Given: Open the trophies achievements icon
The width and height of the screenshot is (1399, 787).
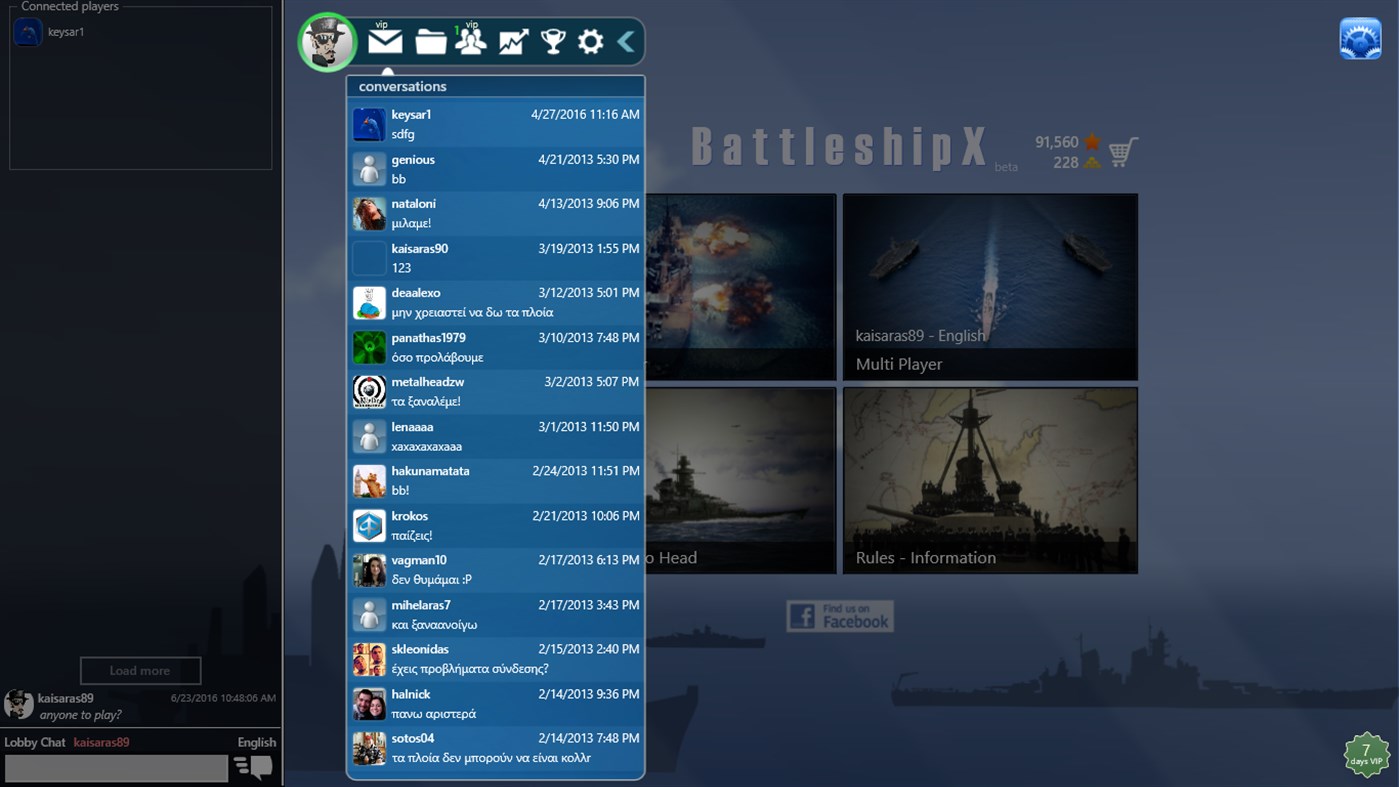Looking at the screenshot, I should coord(551,41).
